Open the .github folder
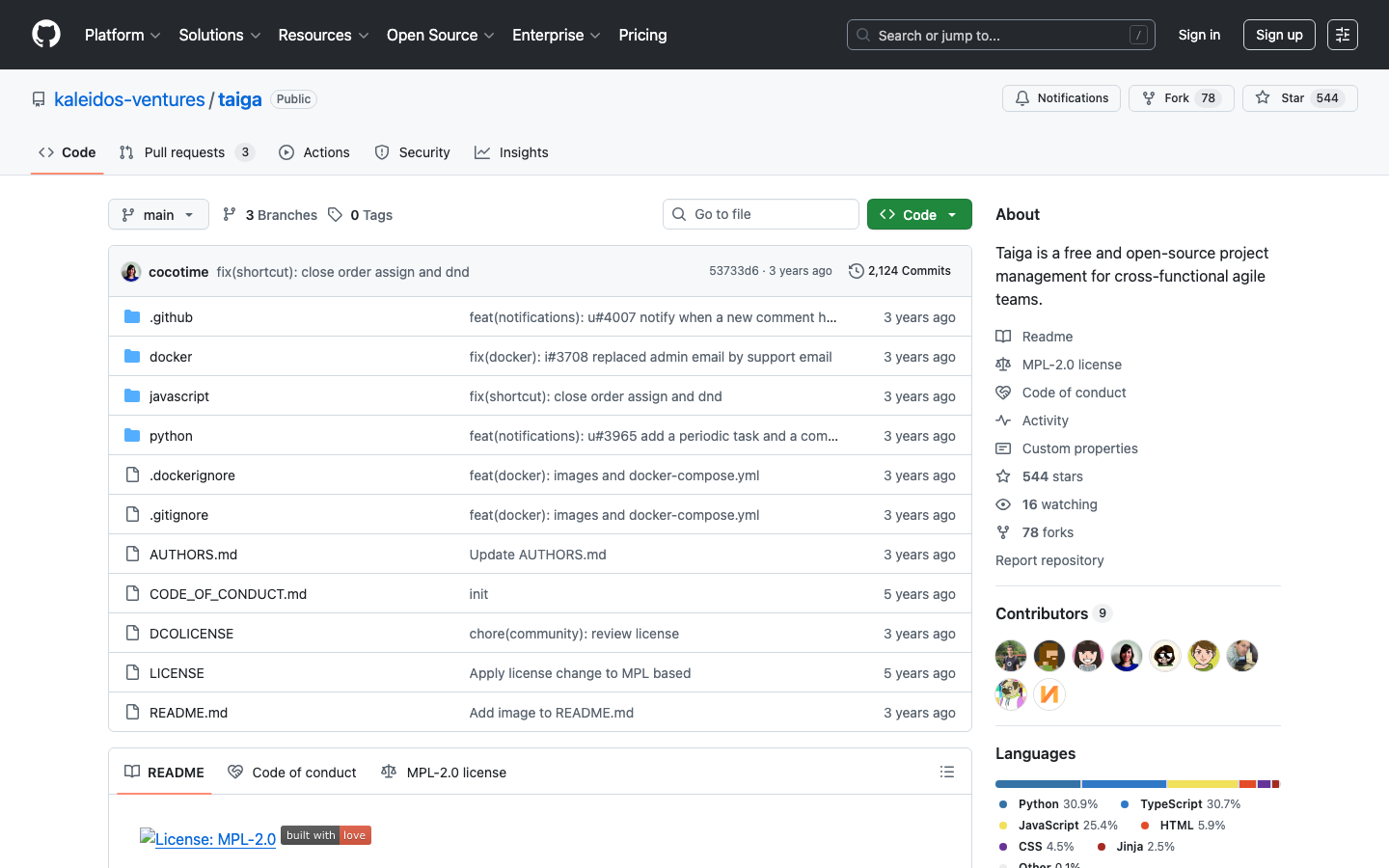 pos(171,317)
